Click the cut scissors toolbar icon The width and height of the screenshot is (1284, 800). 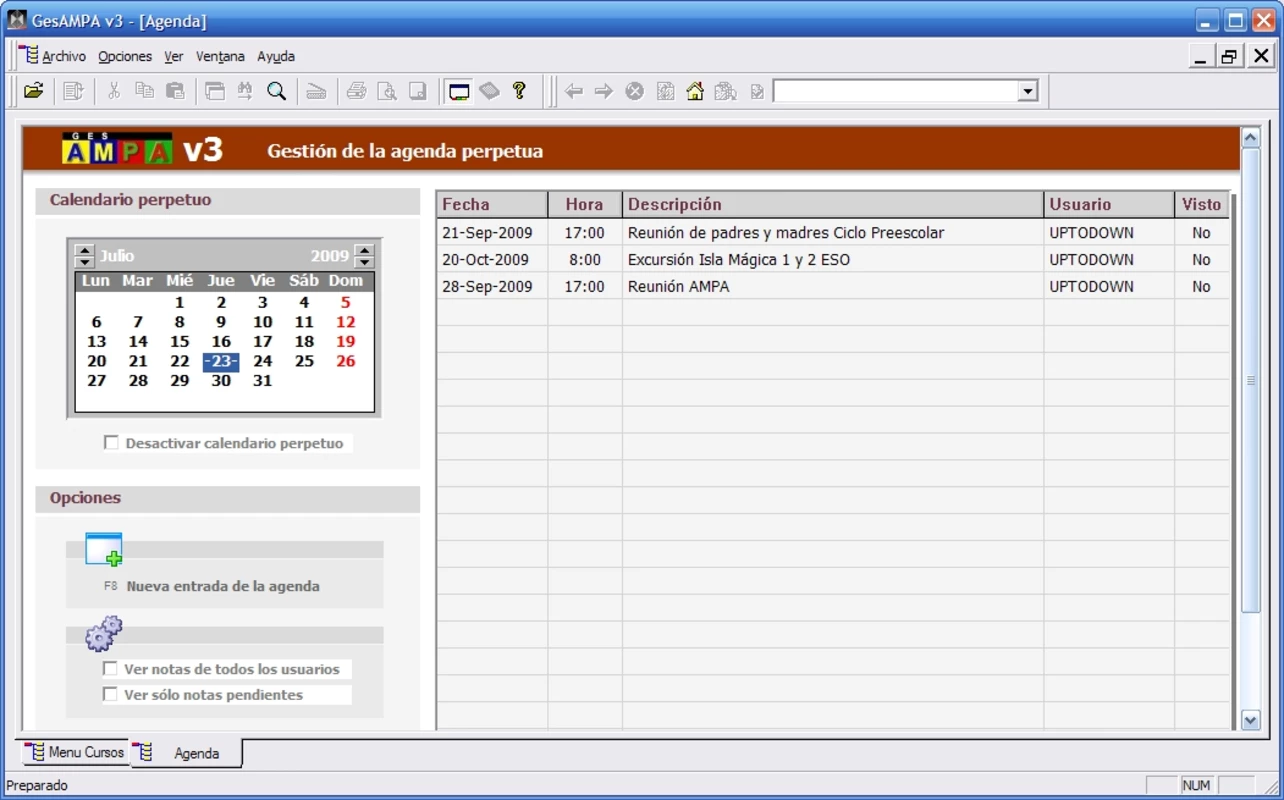pyautogui.click(x=114, y=91)
